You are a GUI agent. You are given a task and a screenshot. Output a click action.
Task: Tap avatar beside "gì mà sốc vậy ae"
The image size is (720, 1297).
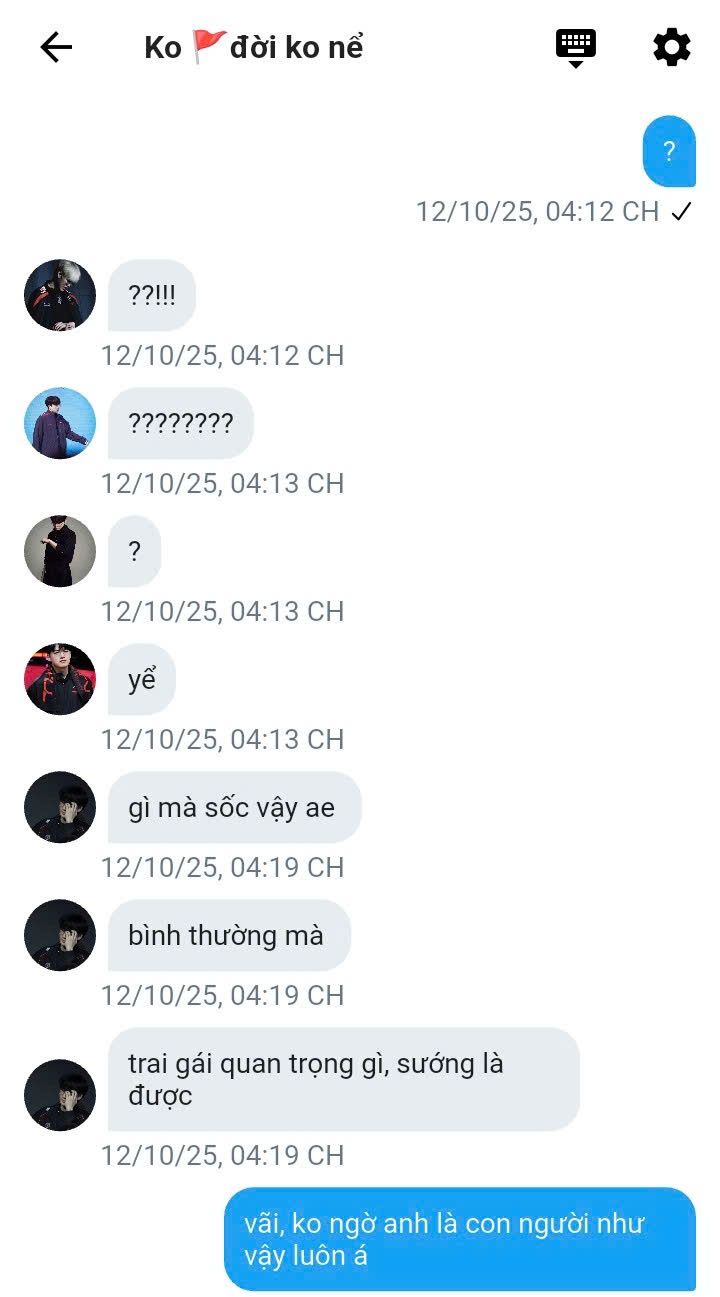click(x=60, y=807)
